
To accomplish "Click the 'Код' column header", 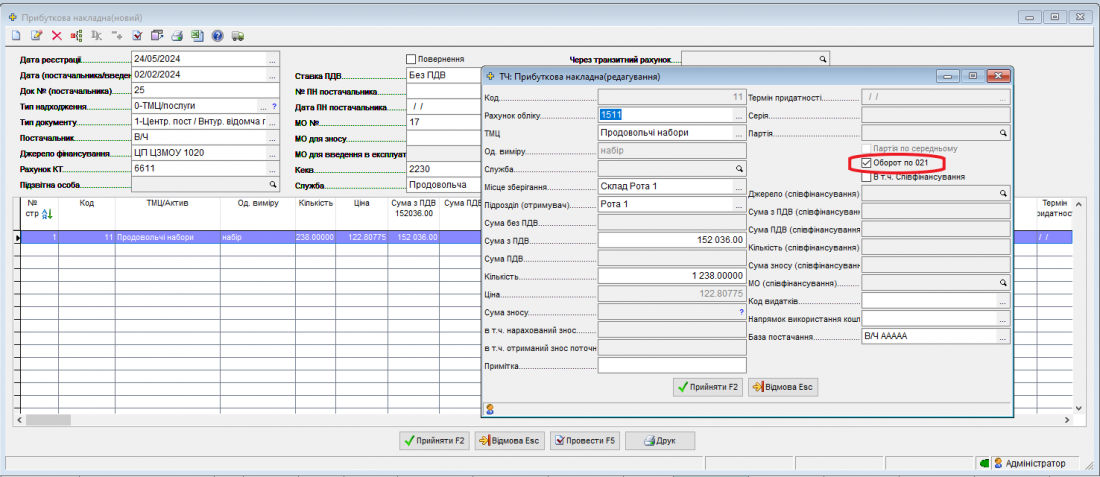I will point(87,203).
